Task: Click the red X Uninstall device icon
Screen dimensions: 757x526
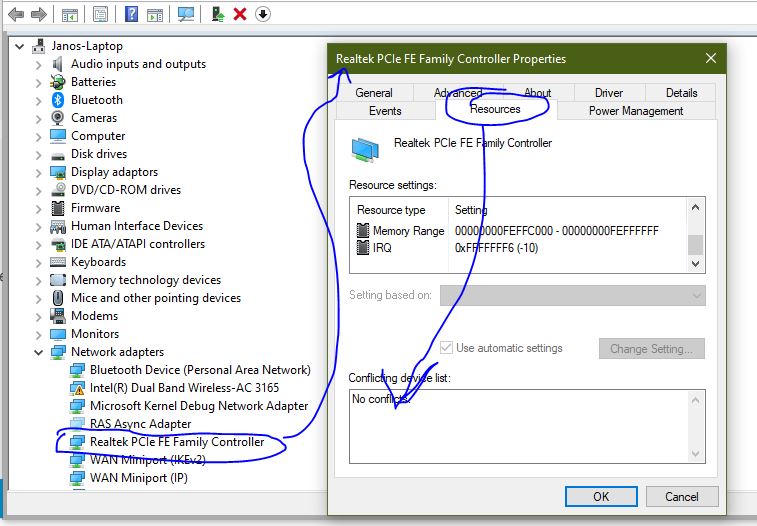Action: pyautogui.click(x=240, y=14)
